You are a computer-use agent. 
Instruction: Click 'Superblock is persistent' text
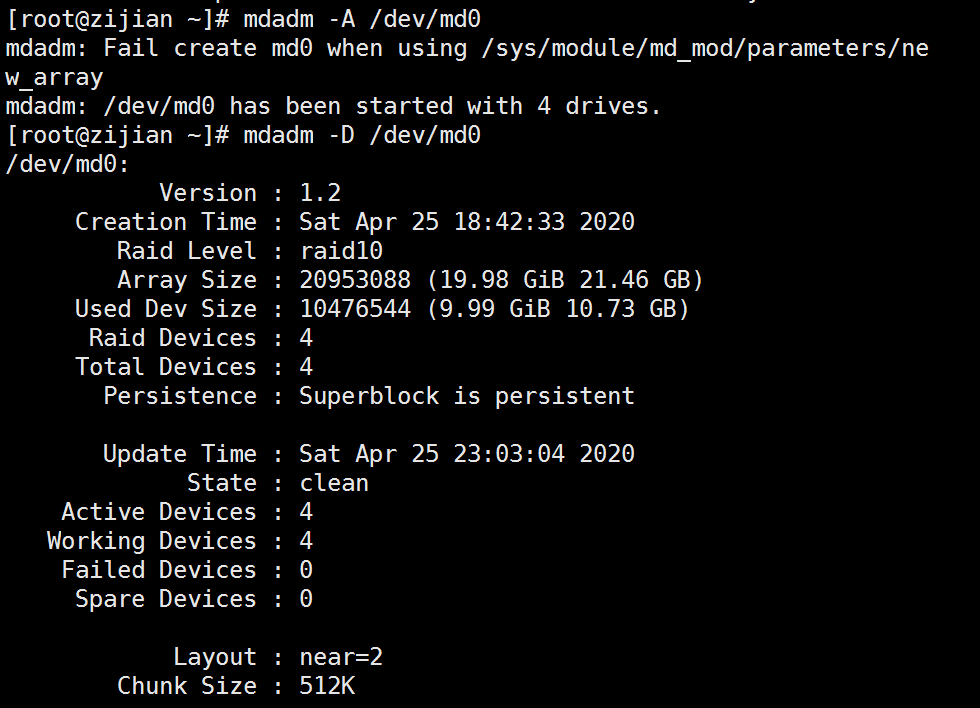(467, 396)
